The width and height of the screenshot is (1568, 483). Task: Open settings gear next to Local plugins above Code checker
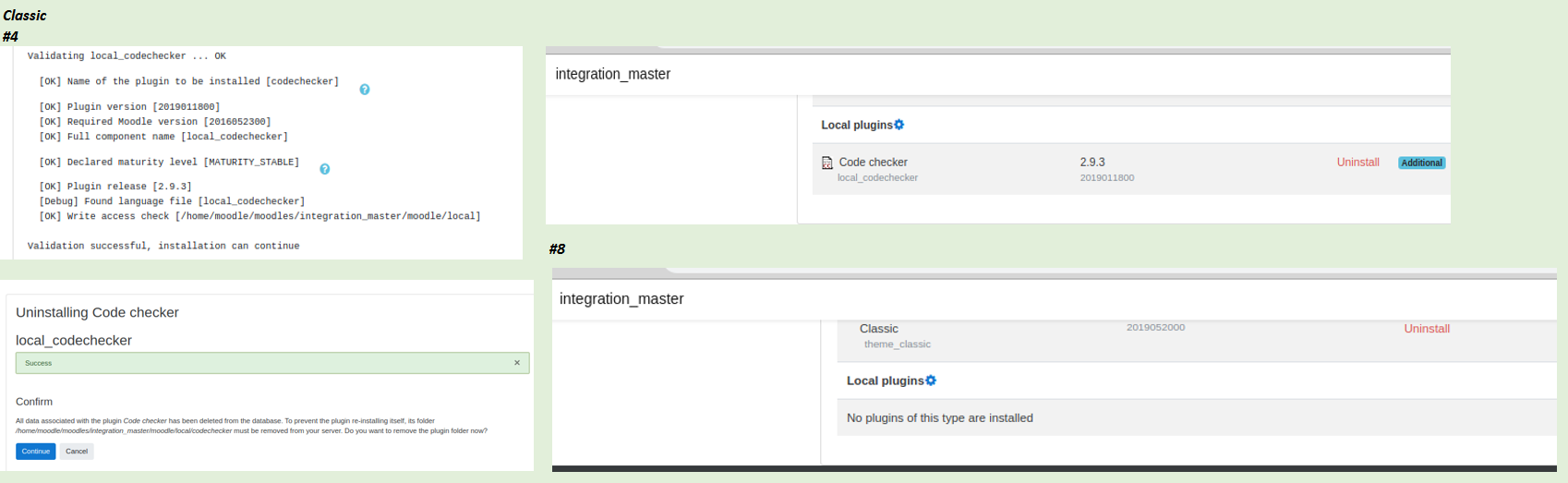pyautogui.click(x=899, y=125)
